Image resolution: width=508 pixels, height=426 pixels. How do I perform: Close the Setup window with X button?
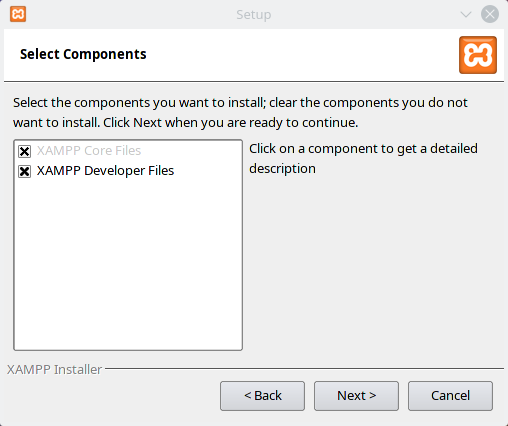[x=490, y=14]
